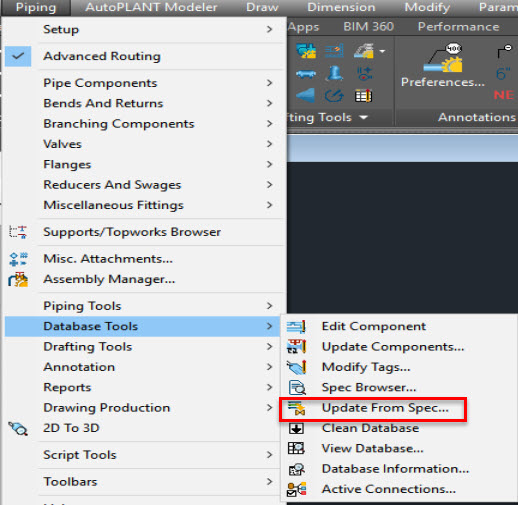518x505 pixels.
Task: Switch to the Performance ribbon tab
Action: [x=458, y=27]
